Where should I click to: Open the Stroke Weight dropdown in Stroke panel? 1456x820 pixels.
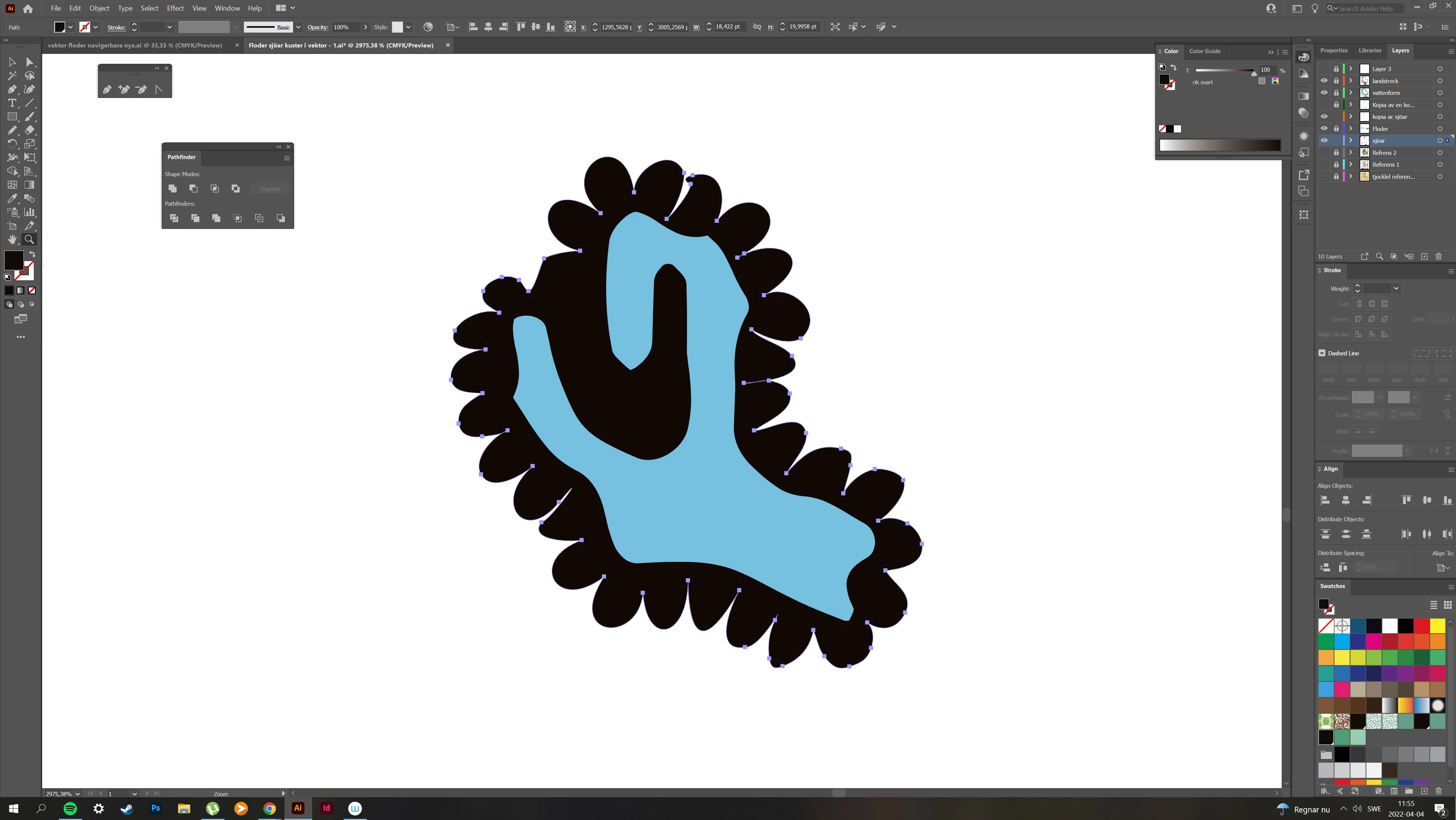pyautogui.click(x=1396, y=289)
